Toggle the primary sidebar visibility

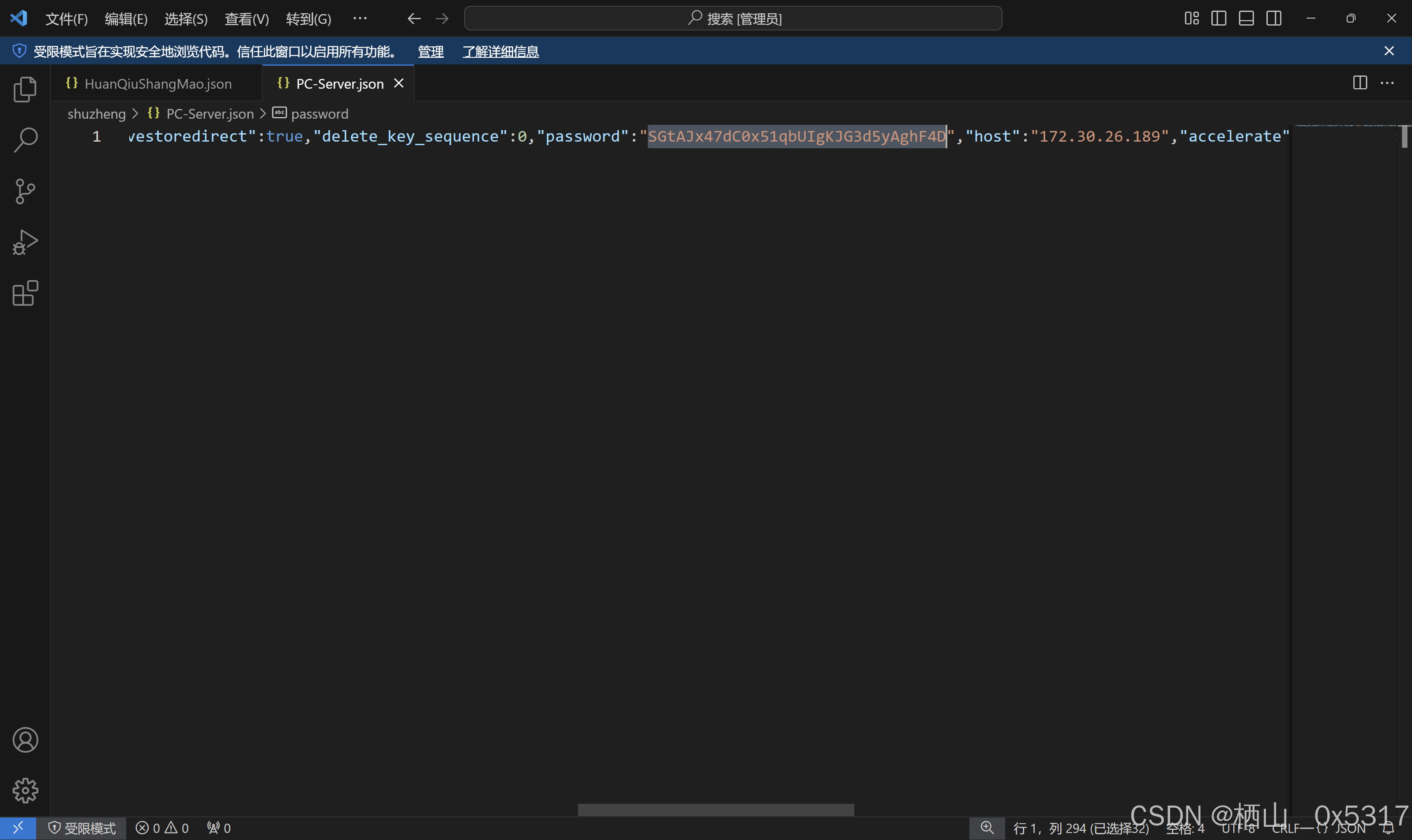[1218, 19]
